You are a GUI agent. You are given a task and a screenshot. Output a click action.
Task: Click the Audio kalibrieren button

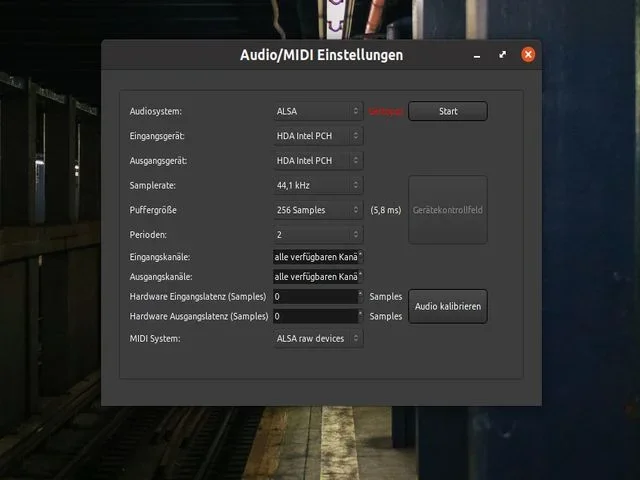(x=448, y=307)
